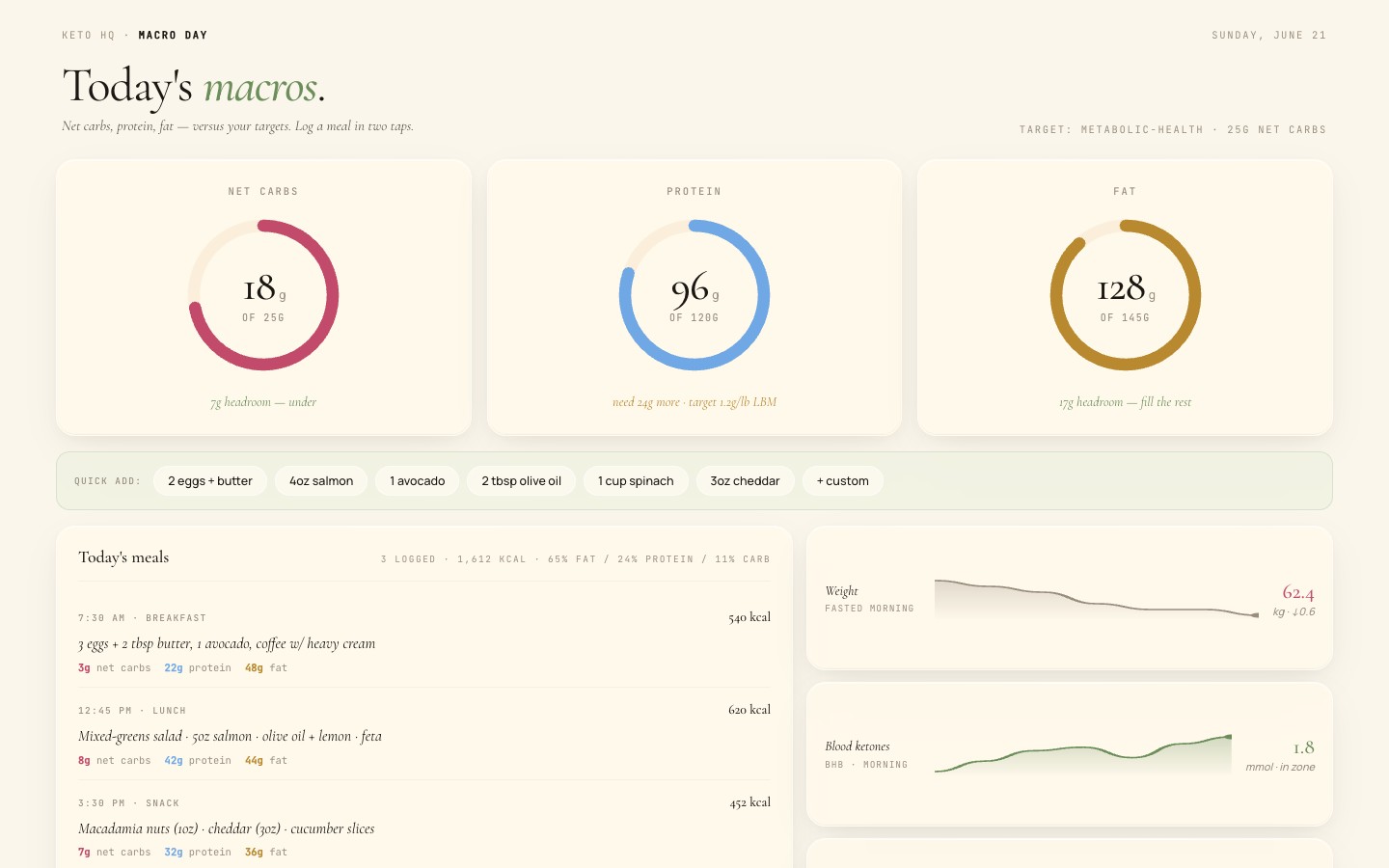Click the 'mmol · in zone' ketone status

1280,768
